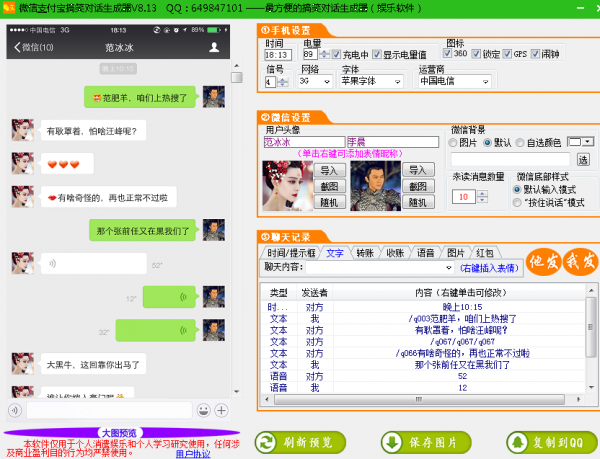Adjust the 未读消息数量 stepper arrows

click(x=482, y=197)
